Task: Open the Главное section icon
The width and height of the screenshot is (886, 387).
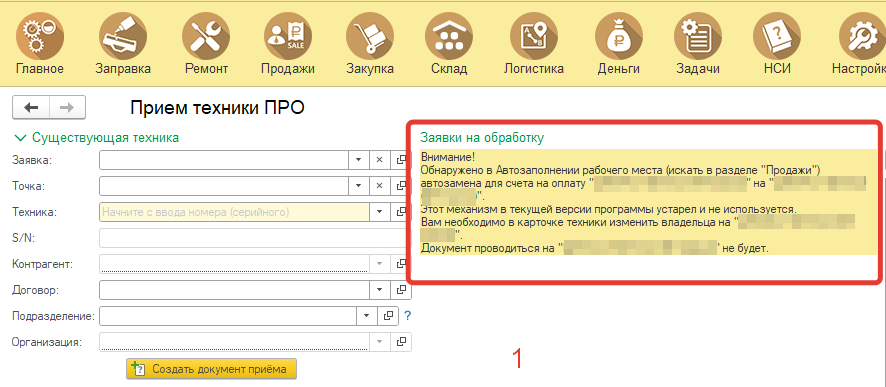Action: click(x=40, y=36)
